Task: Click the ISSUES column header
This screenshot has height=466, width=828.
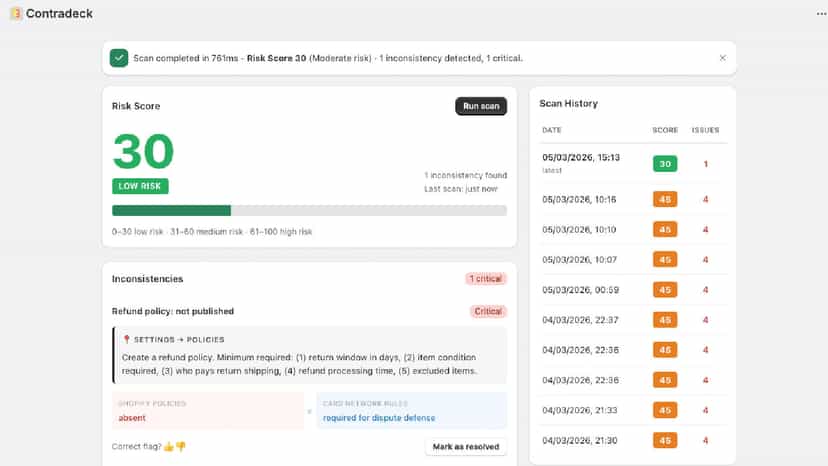Action: (x=705, y=130)
